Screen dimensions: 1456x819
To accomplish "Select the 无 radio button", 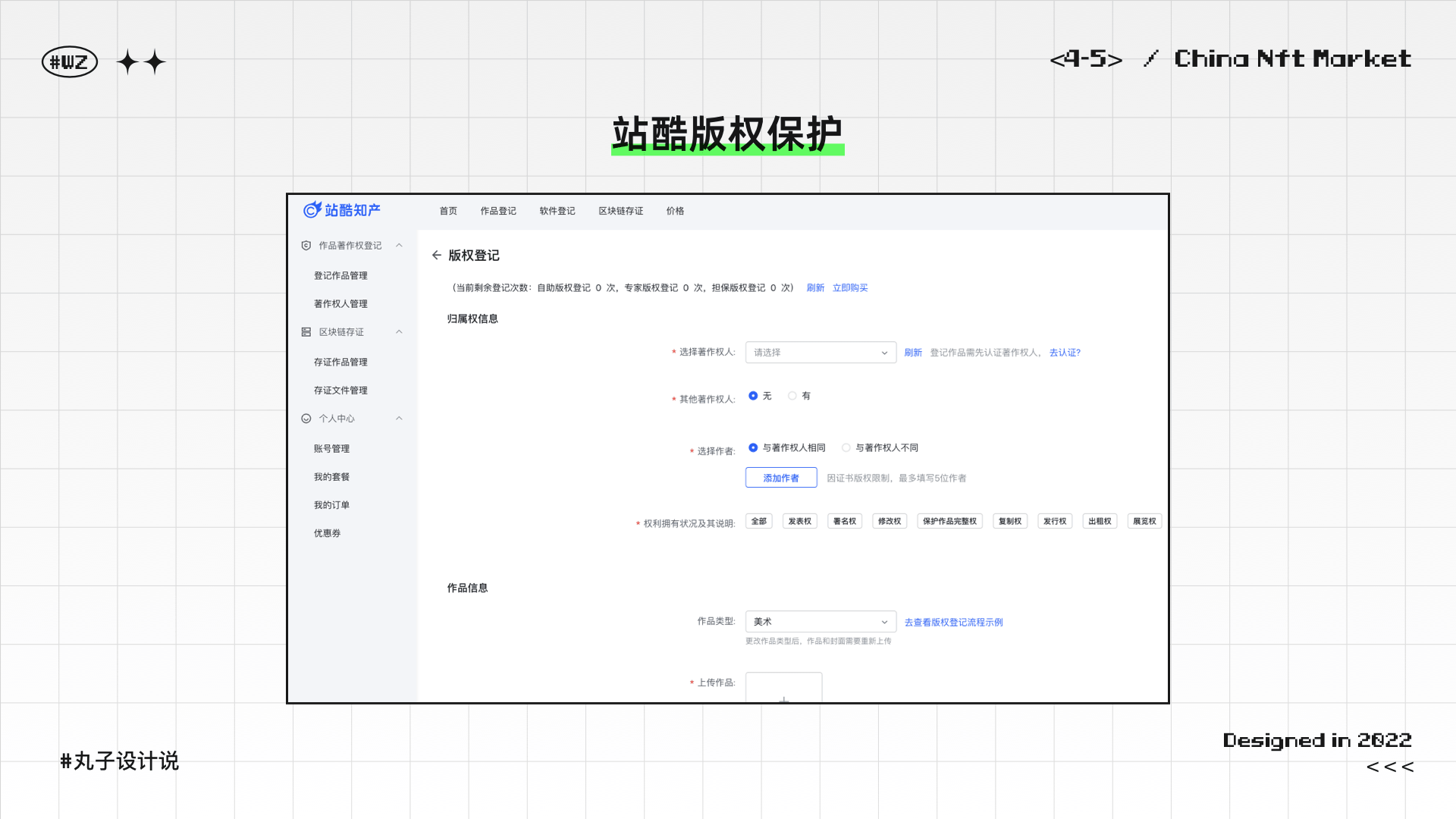I will pos(753,396).
